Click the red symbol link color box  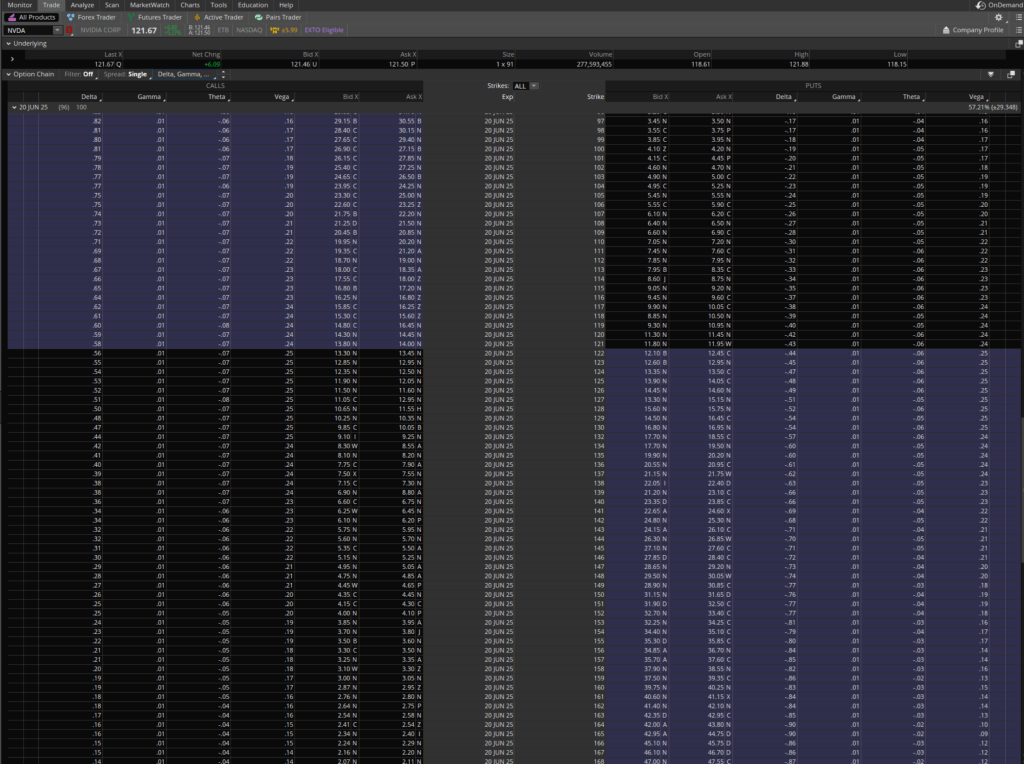pos(70,31)
